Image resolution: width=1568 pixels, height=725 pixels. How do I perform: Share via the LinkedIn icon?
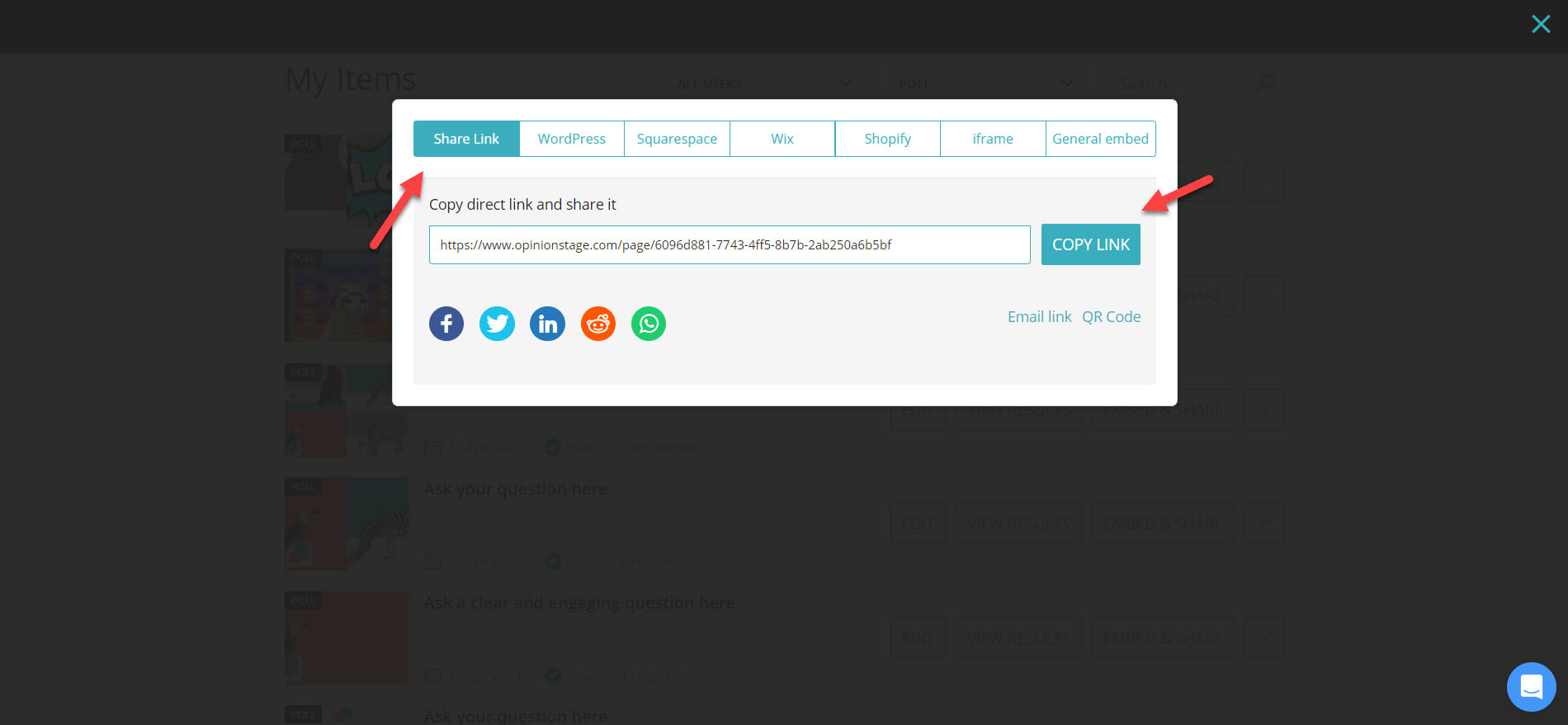coord(547,324)
